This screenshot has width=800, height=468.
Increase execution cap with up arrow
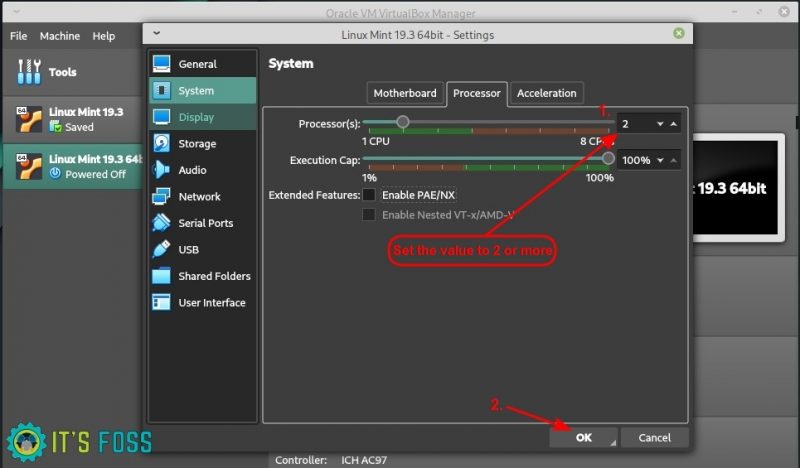[x=673, y=160]
